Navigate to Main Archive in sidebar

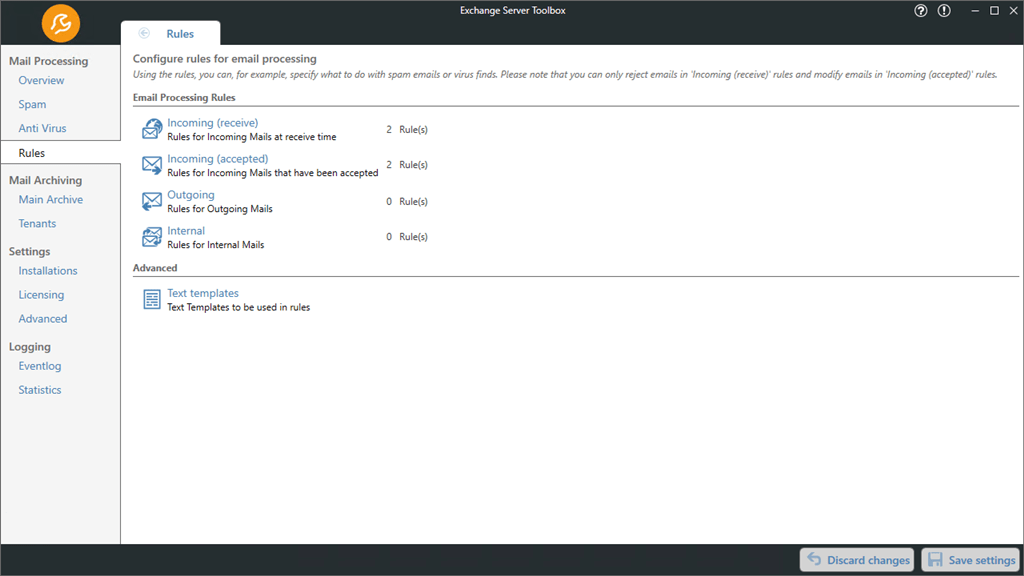click(x=50, y=200)
